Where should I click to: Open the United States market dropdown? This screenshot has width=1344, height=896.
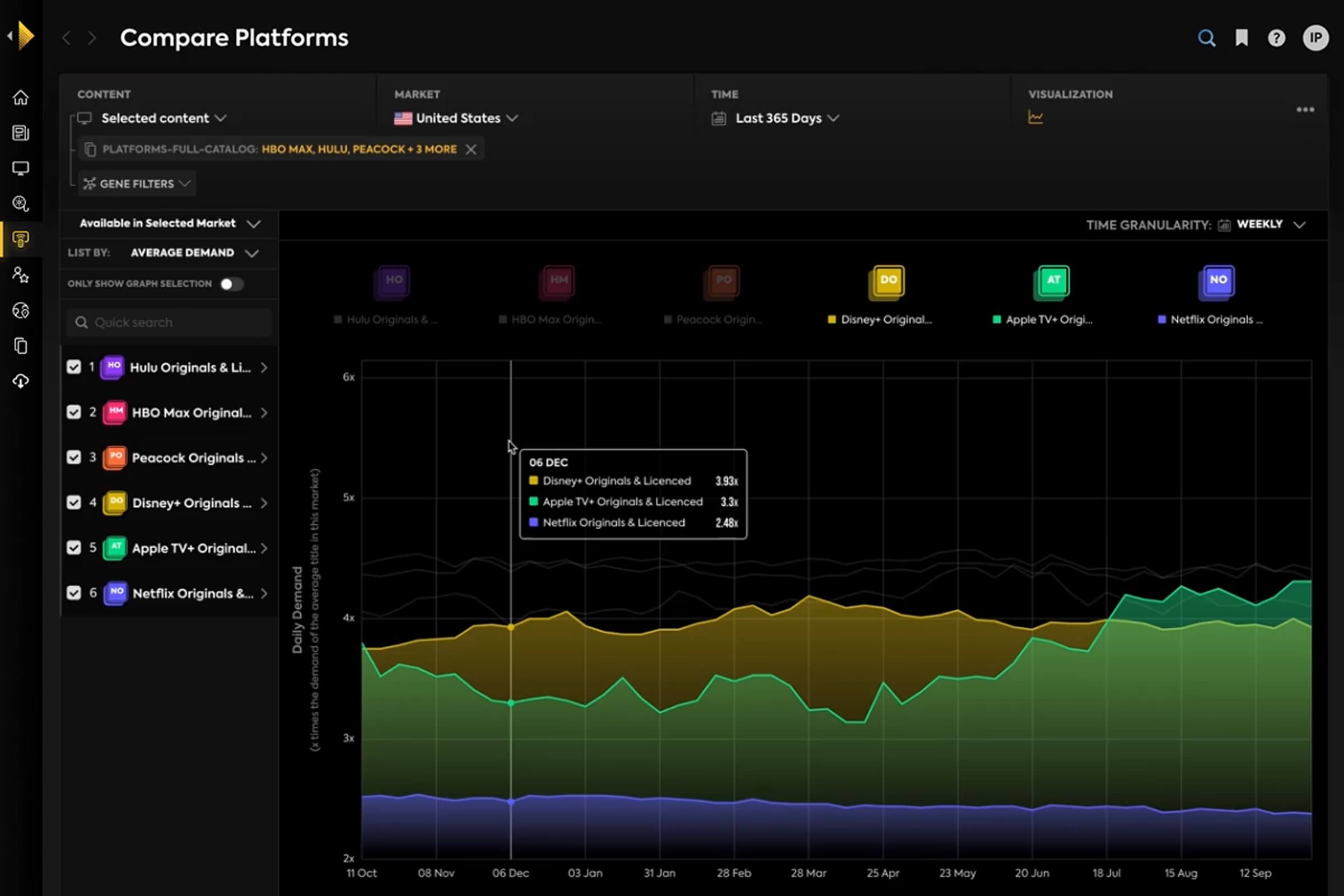tap(456, 118)
